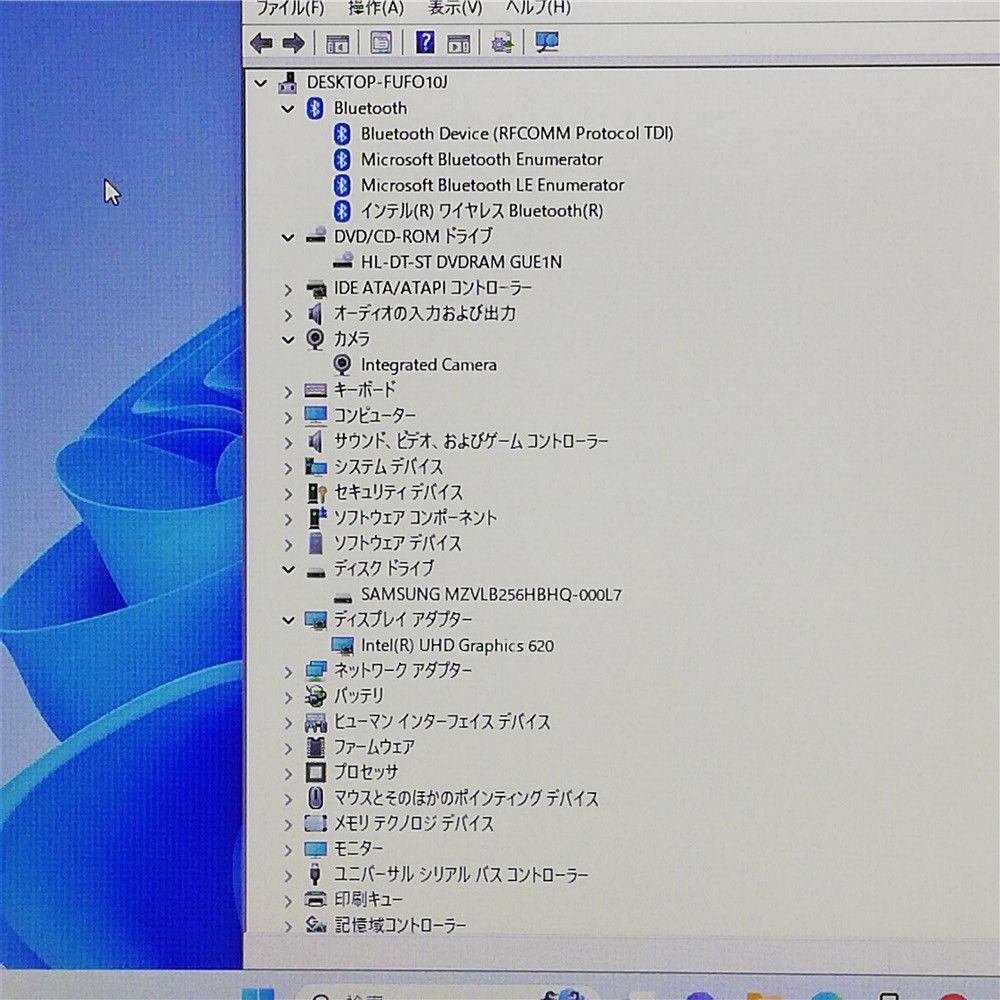Click the Properties toolbar icon
1000x1000 pixels.
click(x=381, y=43)
